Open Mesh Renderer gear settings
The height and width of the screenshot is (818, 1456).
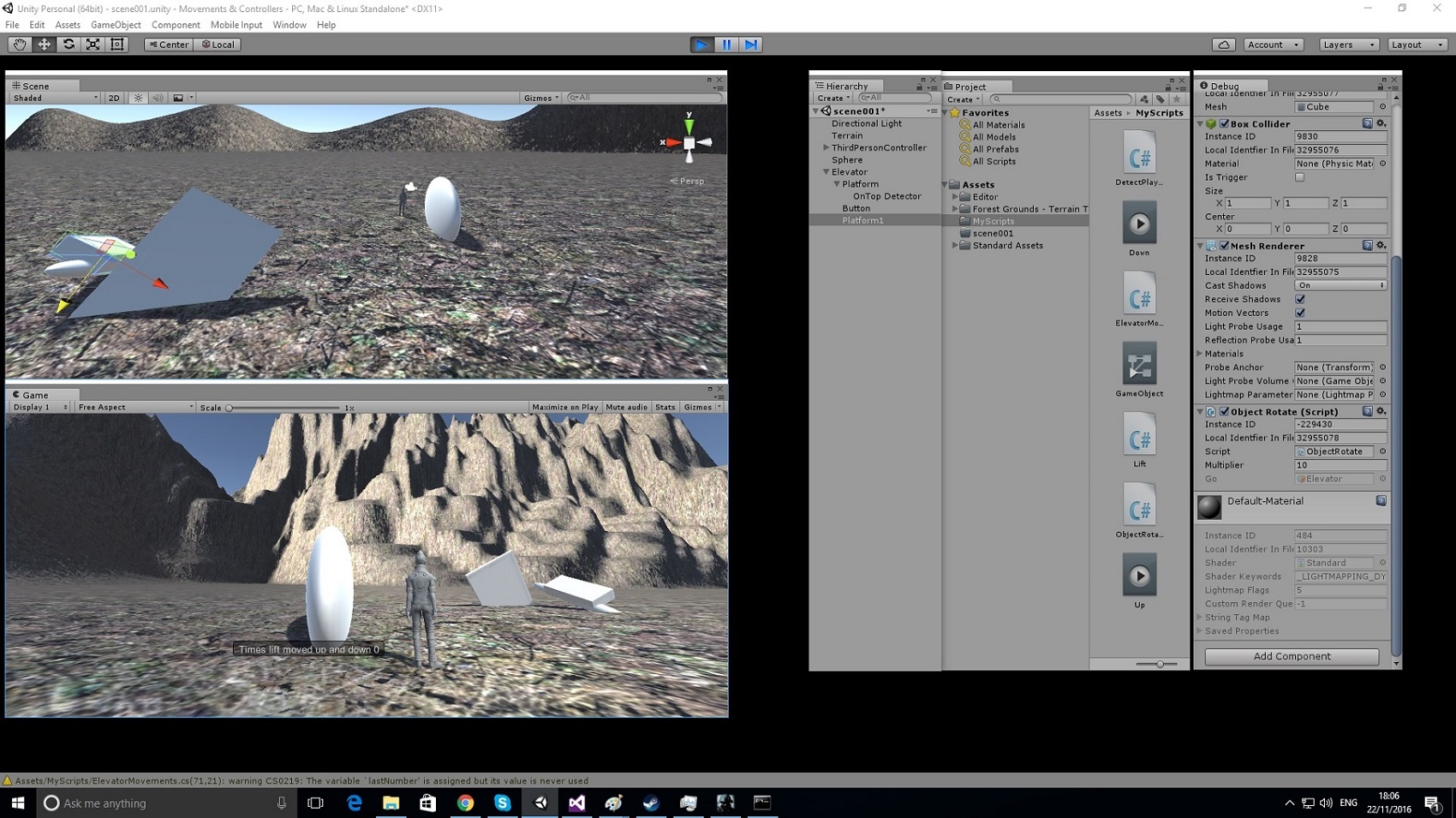click(x=1381, y=245)
